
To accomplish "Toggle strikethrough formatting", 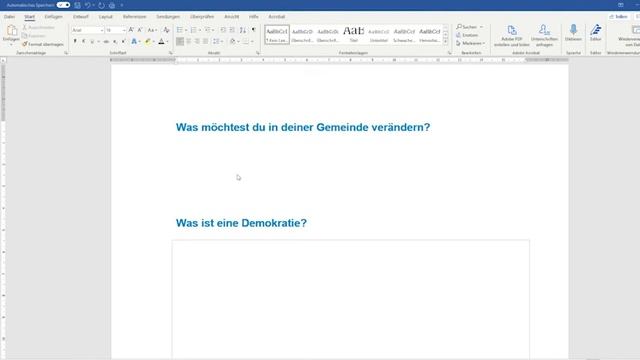I will 106,41.
